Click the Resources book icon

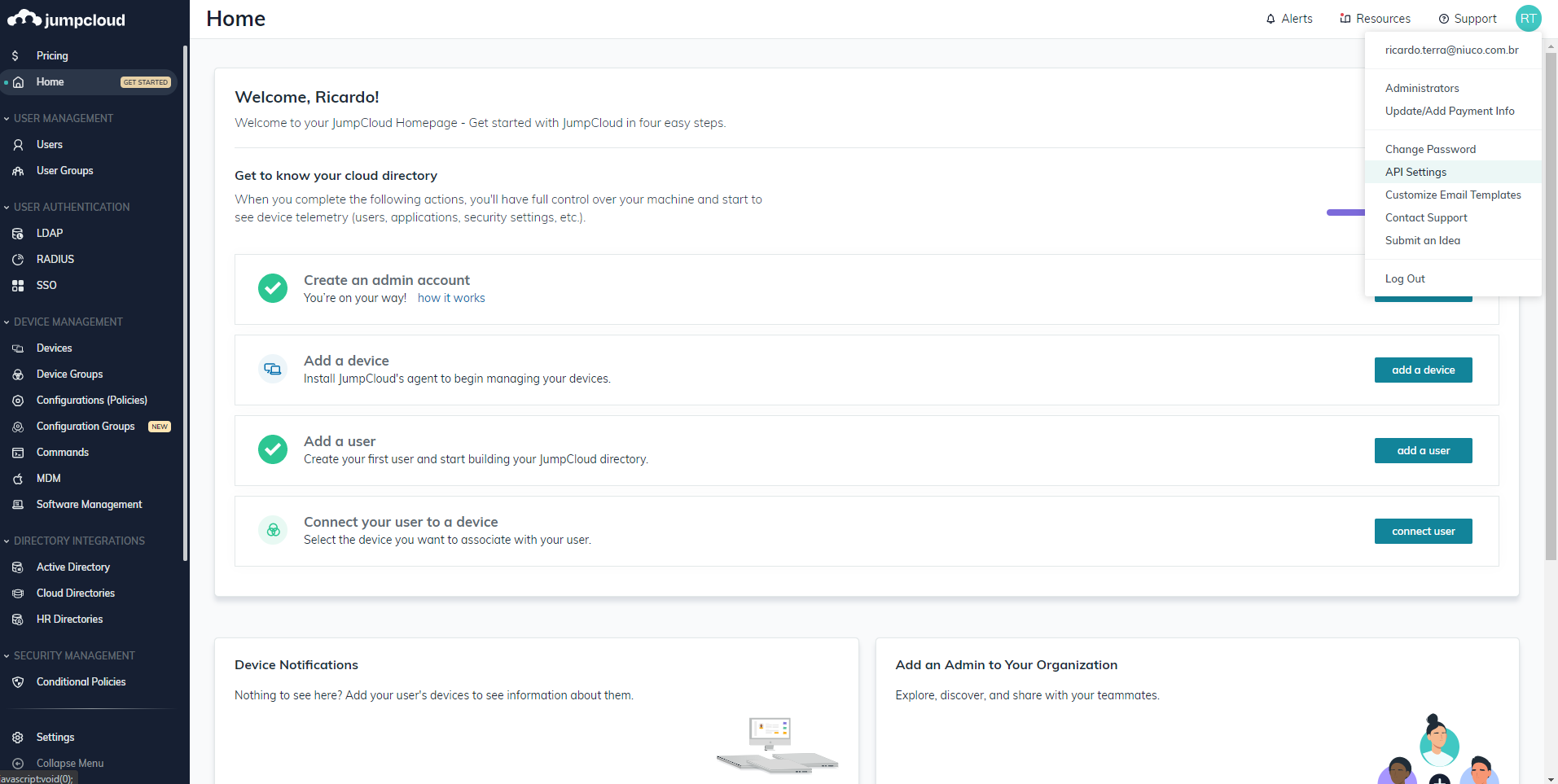tap(1345, 19)
